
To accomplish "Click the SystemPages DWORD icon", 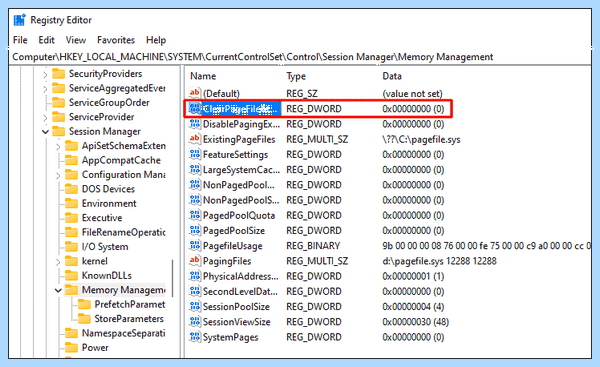I will pyautogui.click(x=194, y=337).
